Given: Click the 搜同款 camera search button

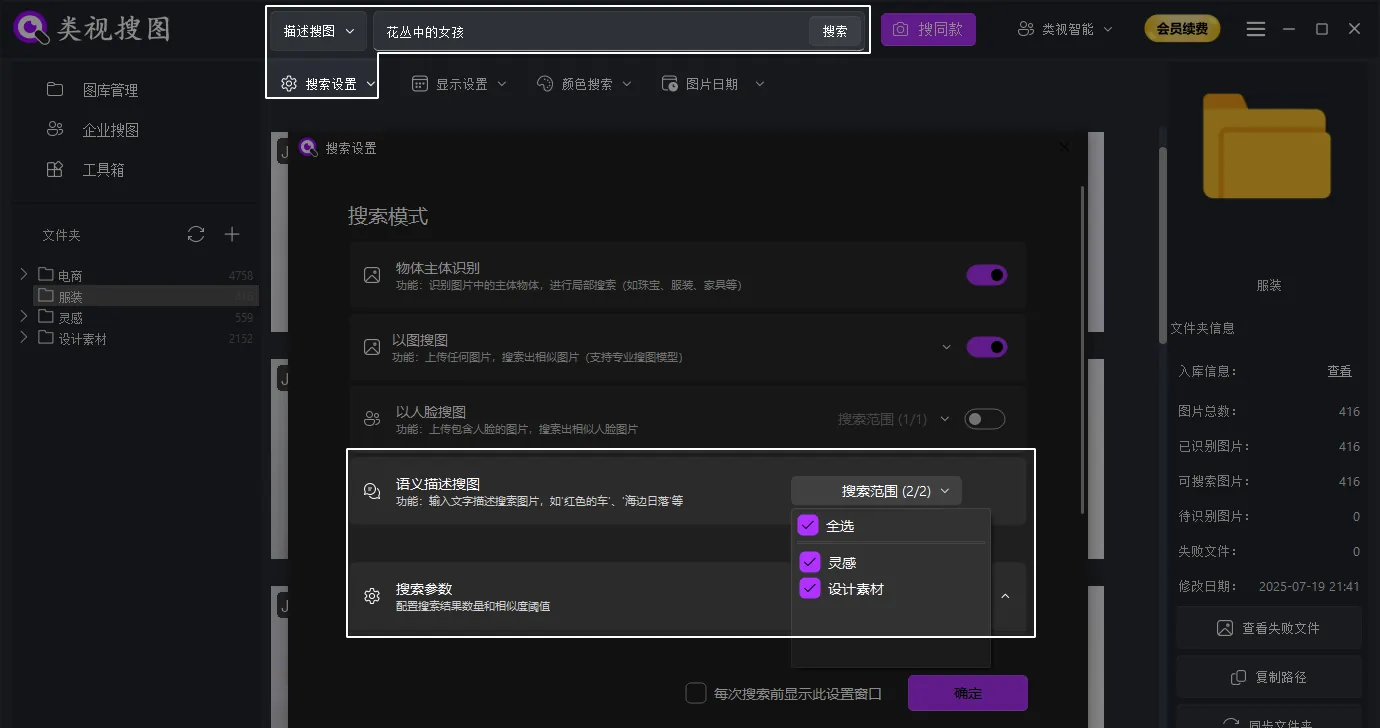Looking at the screenshot, I should click(x=928, y=29).
